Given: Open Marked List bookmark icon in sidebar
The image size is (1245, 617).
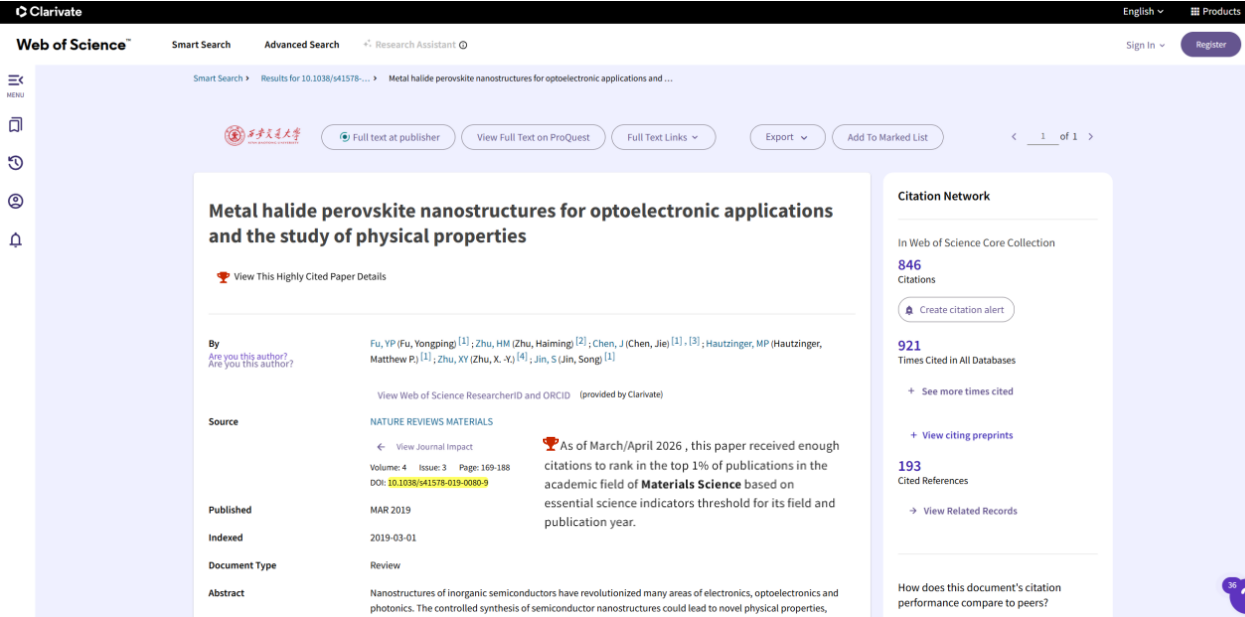Looking at the screenshot, I should [x=15, y=125].
